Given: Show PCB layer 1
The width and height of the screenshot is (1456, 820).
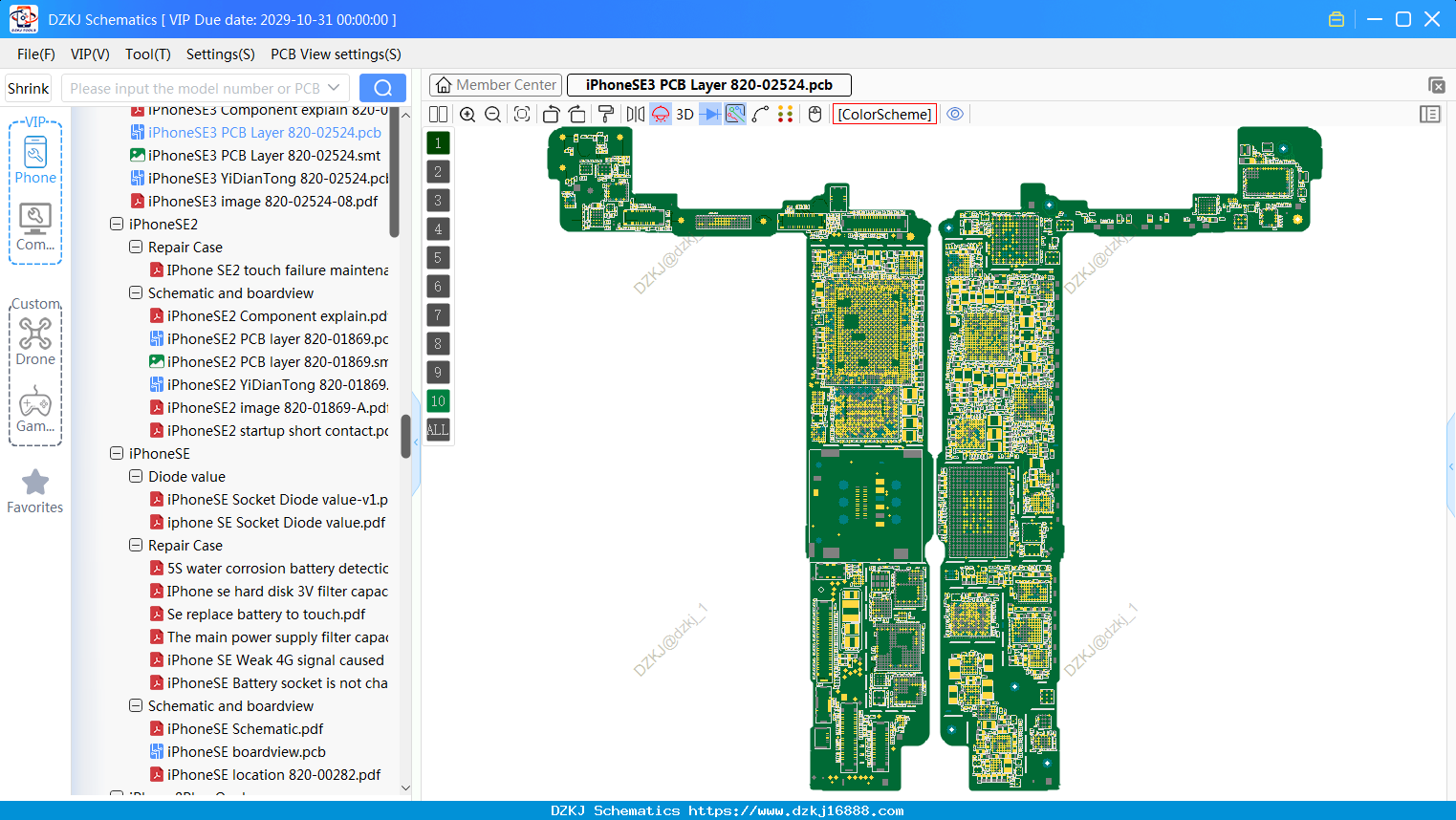Looking at the screenshot, I should [x=438, y=143].
